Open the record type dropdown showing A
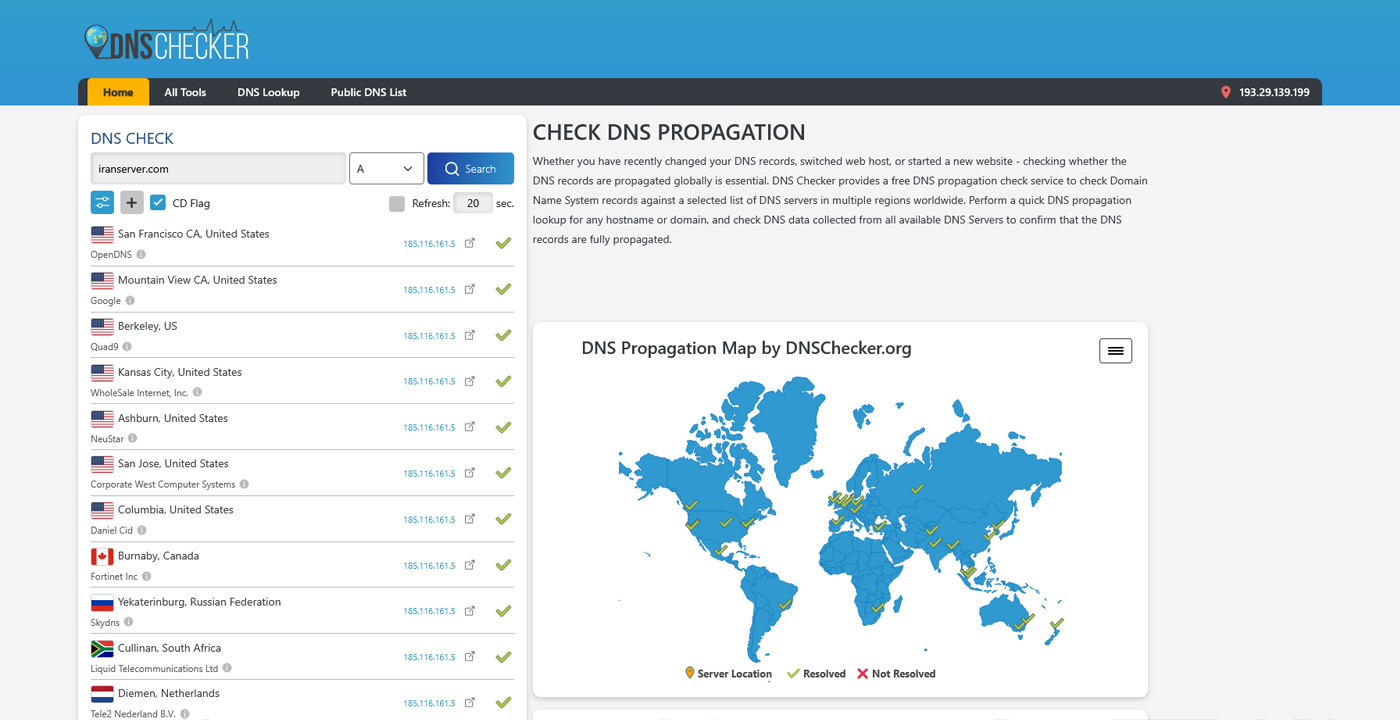The image size is (1400, 720). 386,168
